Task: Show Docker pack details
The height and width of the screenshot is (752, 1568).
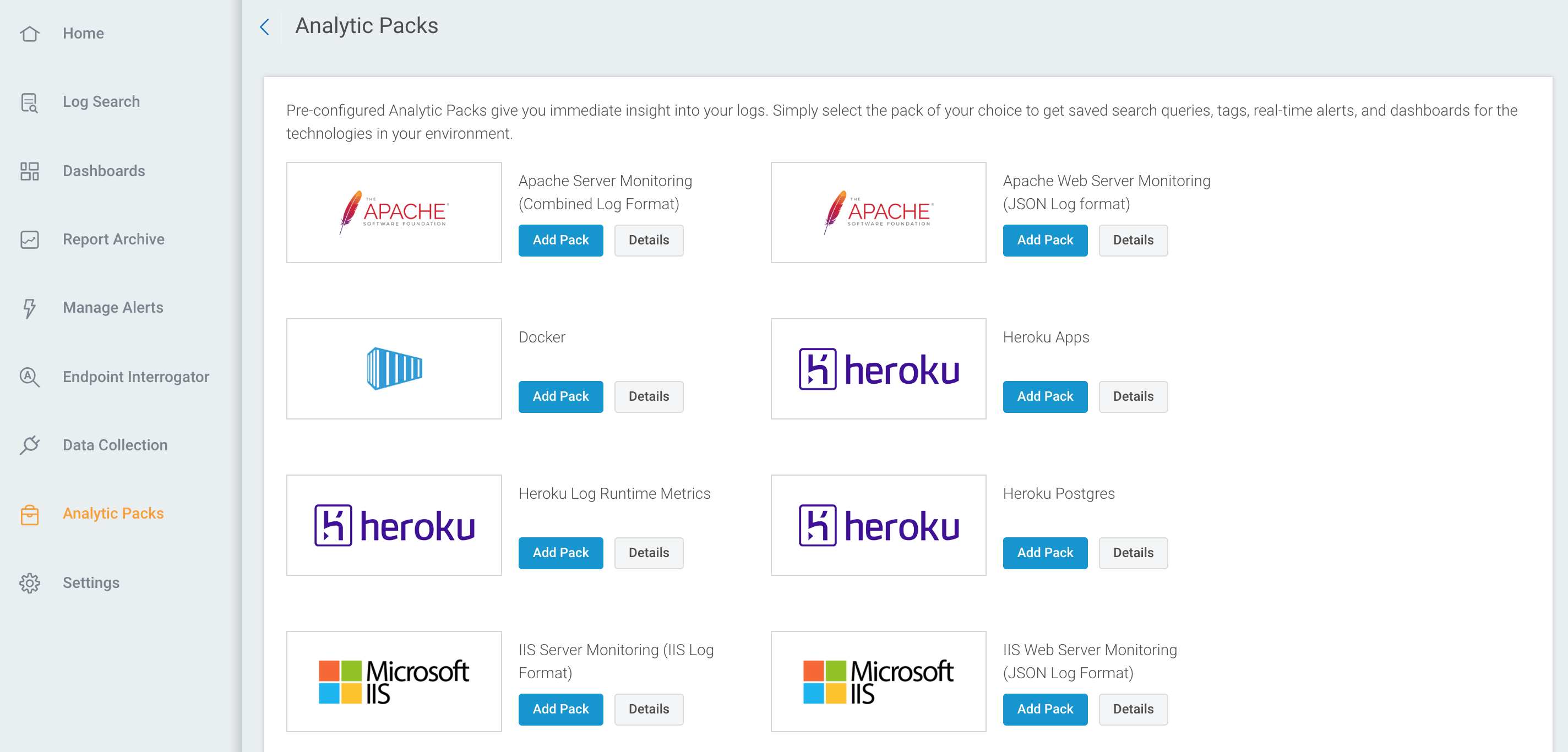Action: (648, 397)
